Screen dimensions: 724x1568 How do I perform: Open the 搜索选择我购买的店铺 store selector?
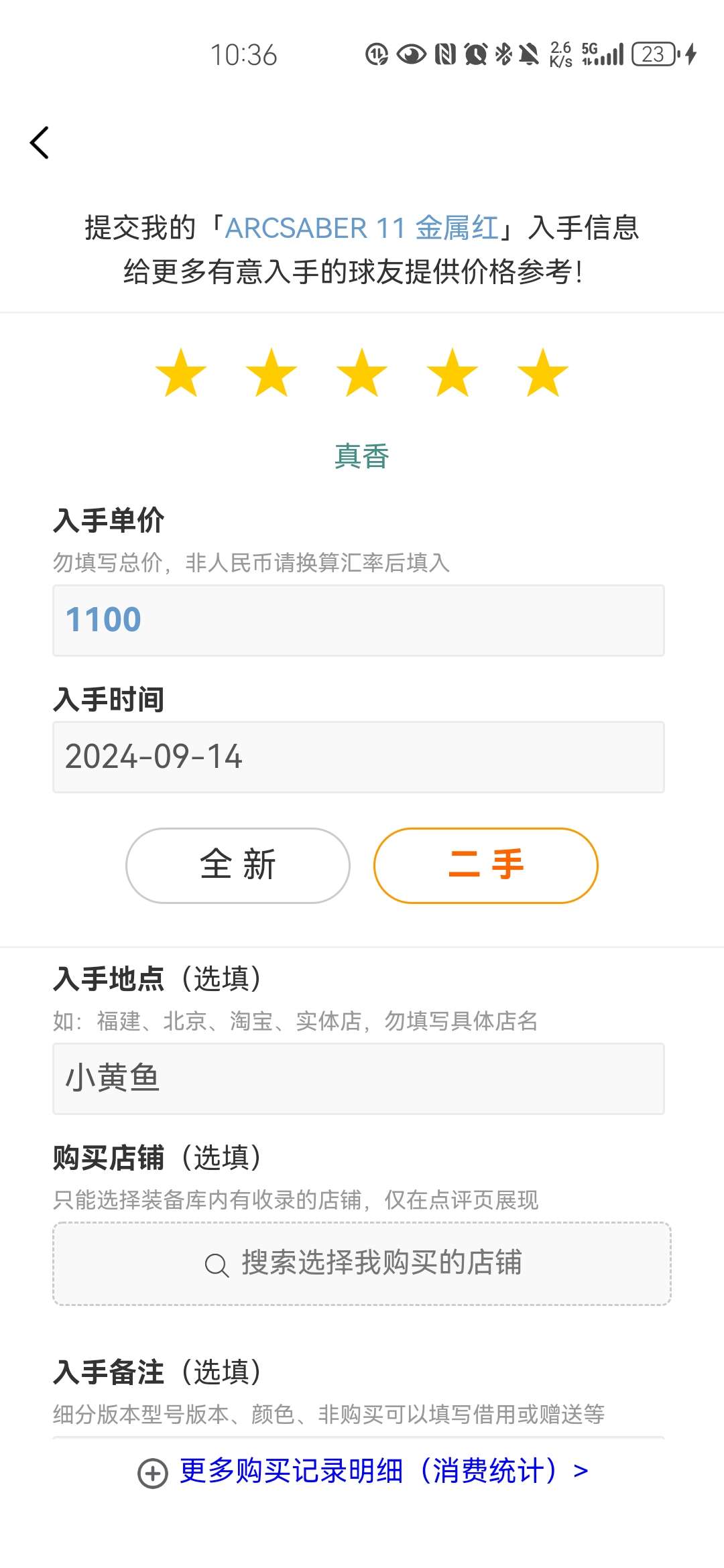[362, 1264]
